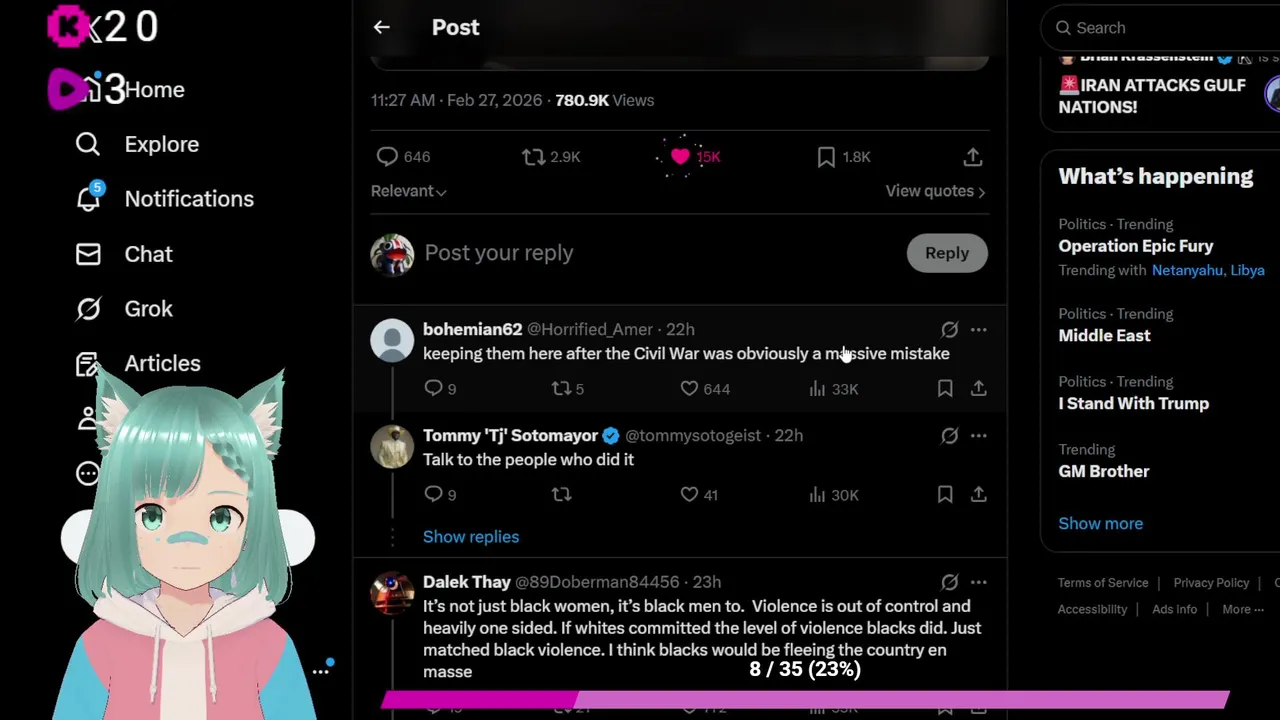Open the Explore search icon in the sidebar
Screen dimensions: 1280x720
88,144
